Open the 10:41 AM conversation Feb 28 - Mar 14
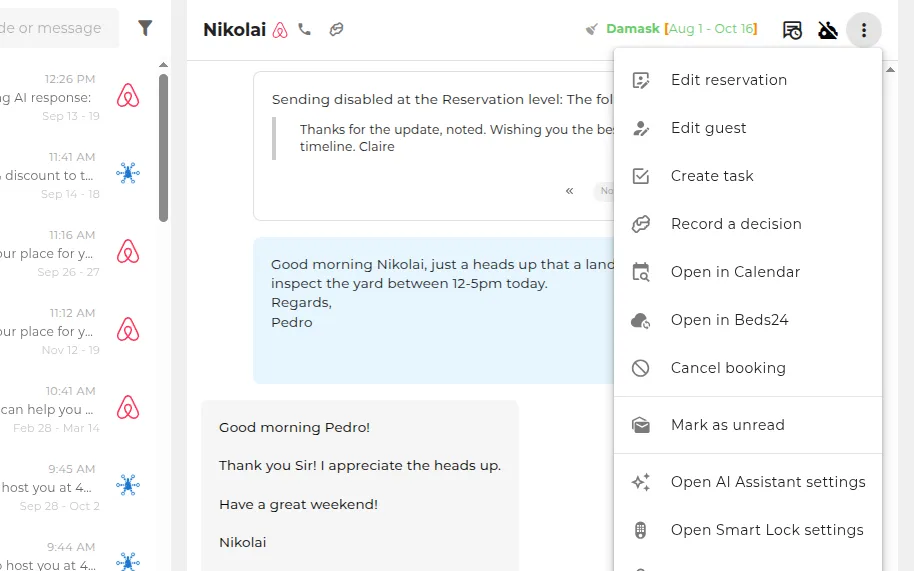The width and height of the screenshot is (914, 571). tap(76, 410)
